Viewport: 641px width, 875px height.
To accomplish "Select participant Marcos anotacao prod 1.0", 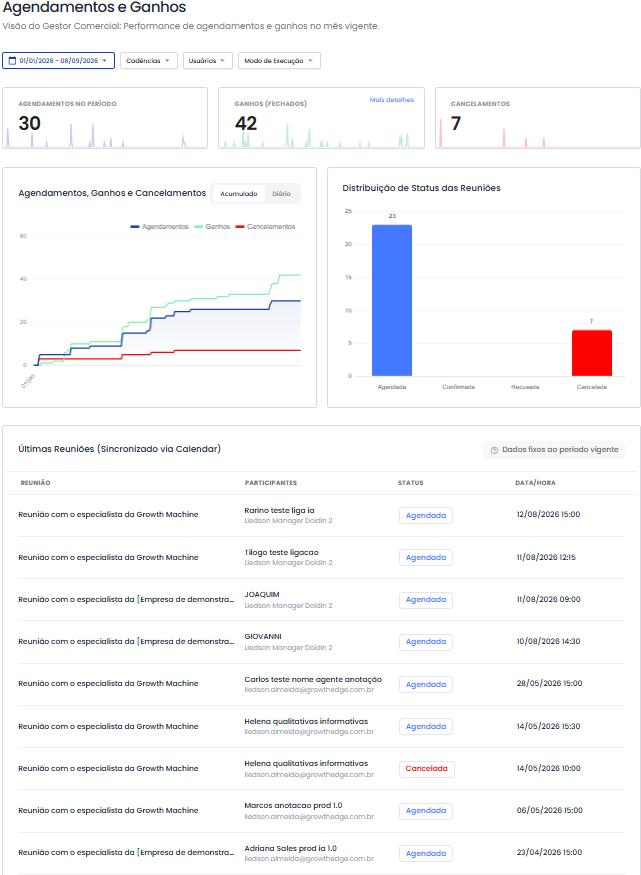I will click(x=293, y=805).
